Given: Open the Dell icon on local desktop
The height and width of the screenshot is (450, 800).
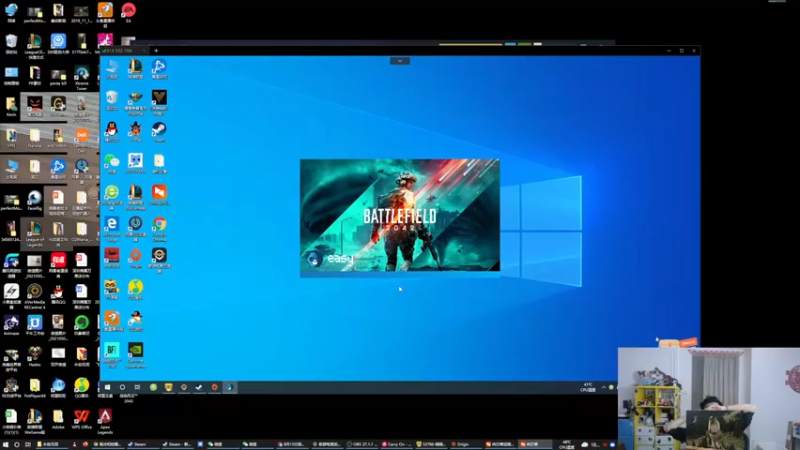Looking at the screenshot, I should point(82,138).
